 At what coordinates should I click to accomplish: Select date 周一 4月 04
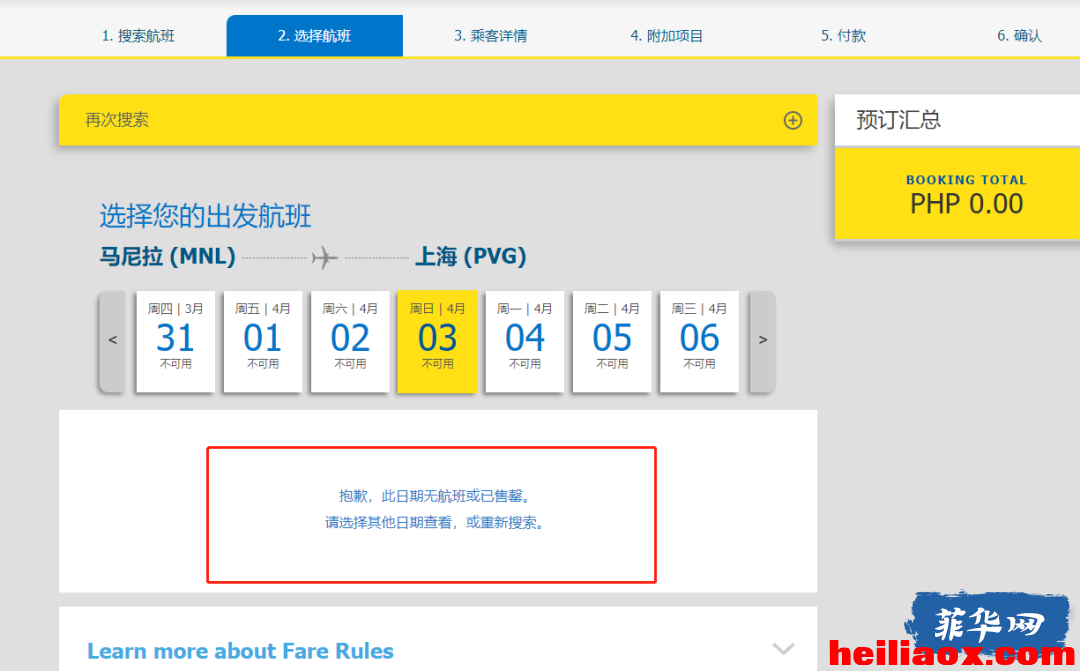pyautogui.click(x=525, y=342)
